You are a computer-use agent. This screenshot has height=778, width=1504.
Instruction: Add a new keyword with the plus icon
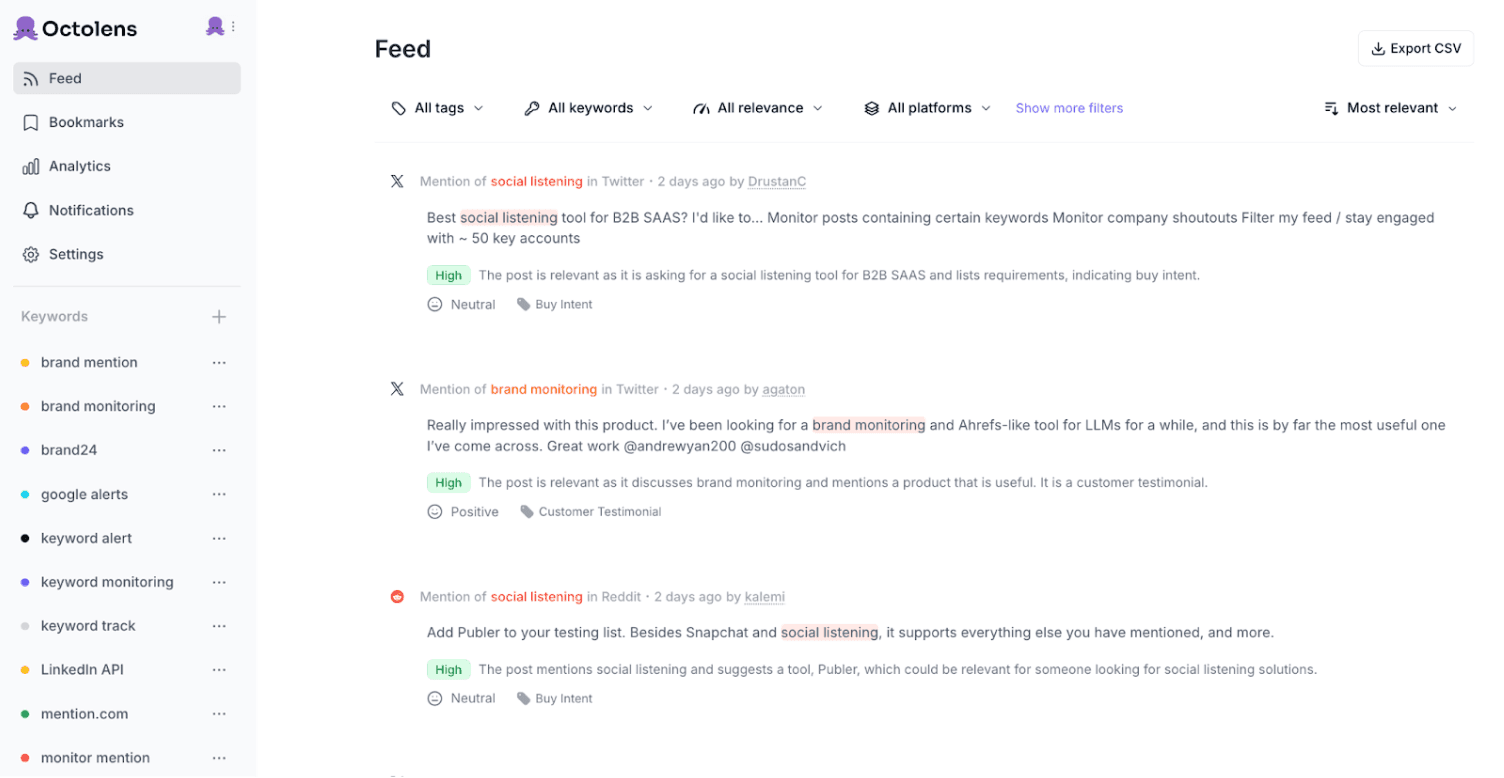coord(219,316)
